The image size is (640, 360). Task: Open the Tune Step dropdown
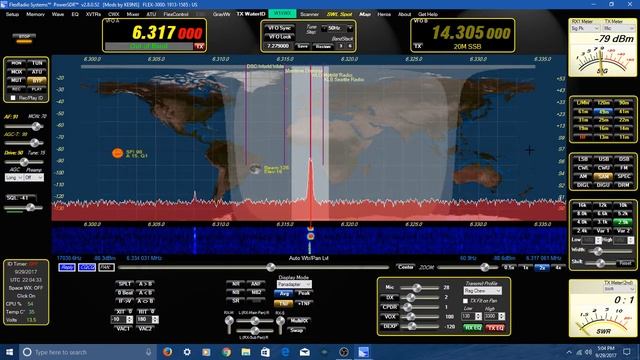[x=349, y=28]
